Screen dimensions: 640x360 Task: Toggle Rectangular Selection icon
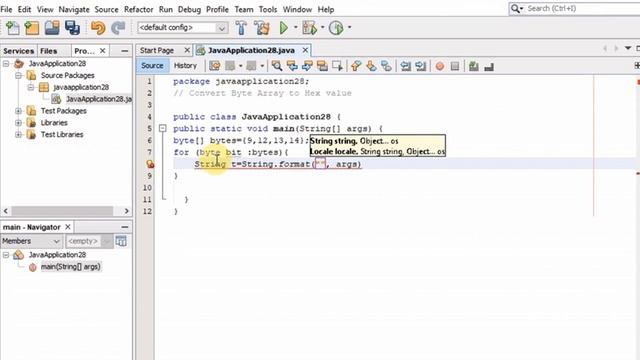[x=338, y=66]
